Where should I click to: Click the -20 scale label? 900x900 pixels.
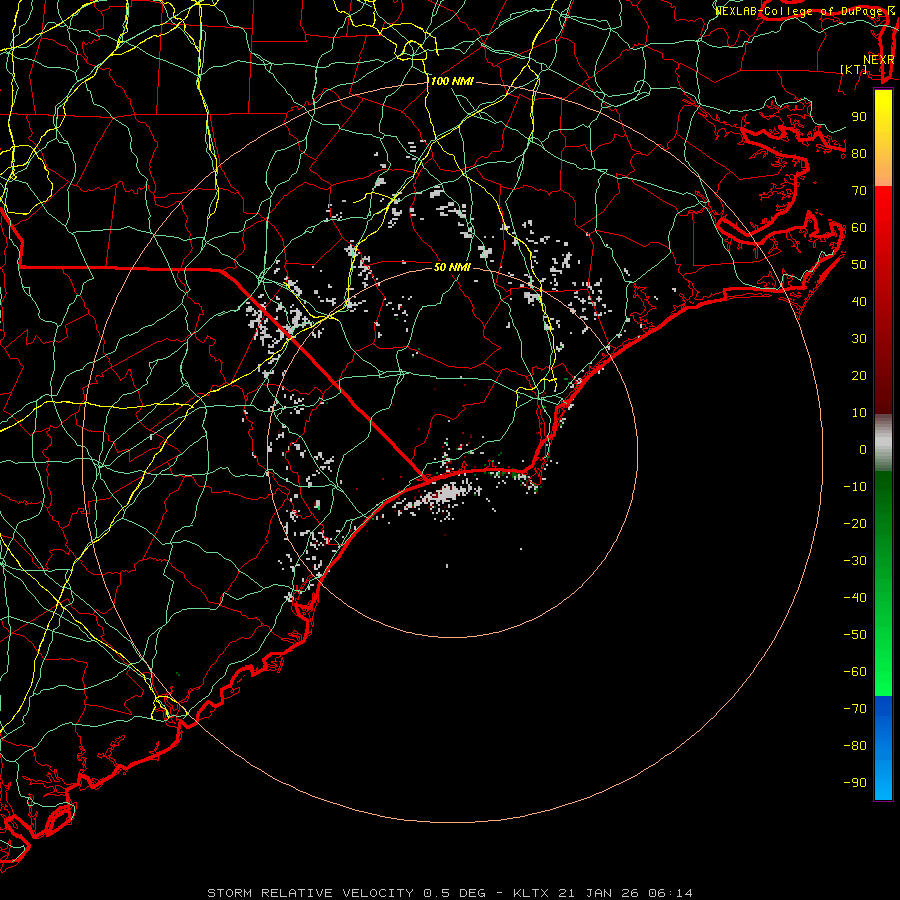[x=855, y=523]
